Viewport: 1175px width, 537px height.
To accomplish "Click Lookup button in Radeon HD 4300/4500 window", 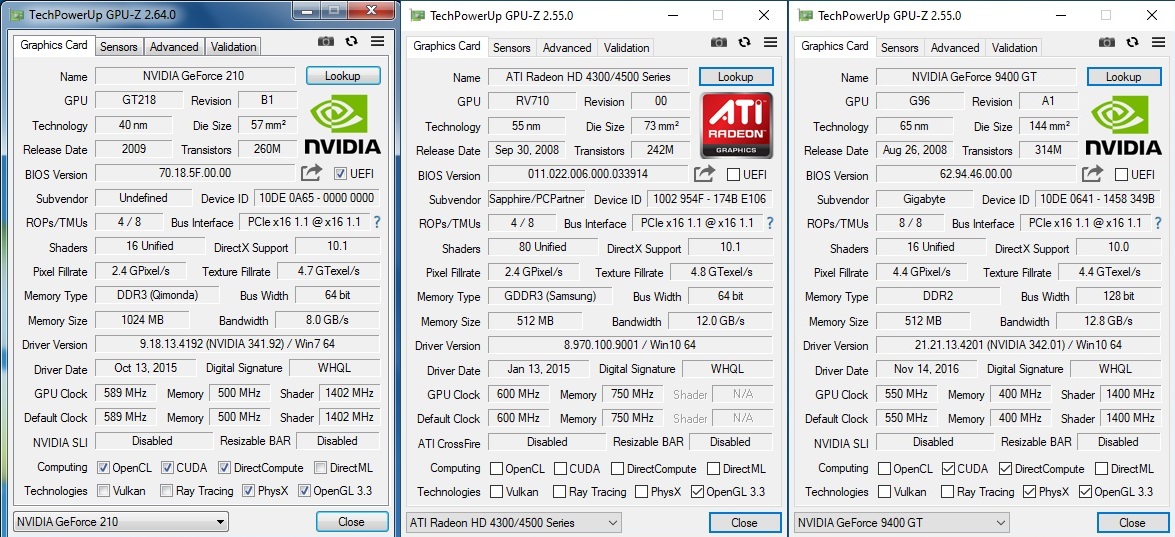I will [x=736, y=76].
